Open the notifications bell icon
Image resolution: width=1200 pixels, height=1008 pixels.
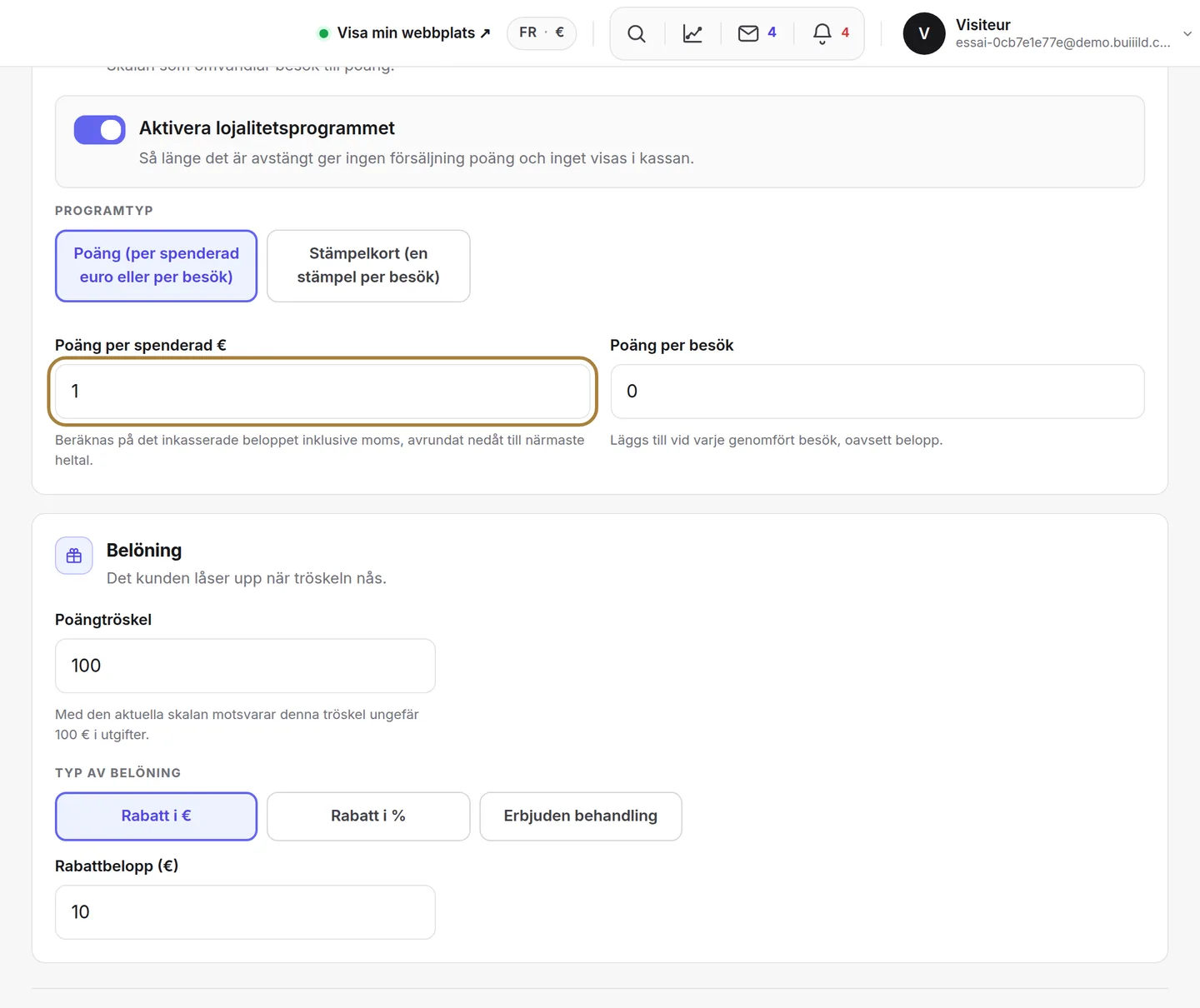tap(822, 33)
